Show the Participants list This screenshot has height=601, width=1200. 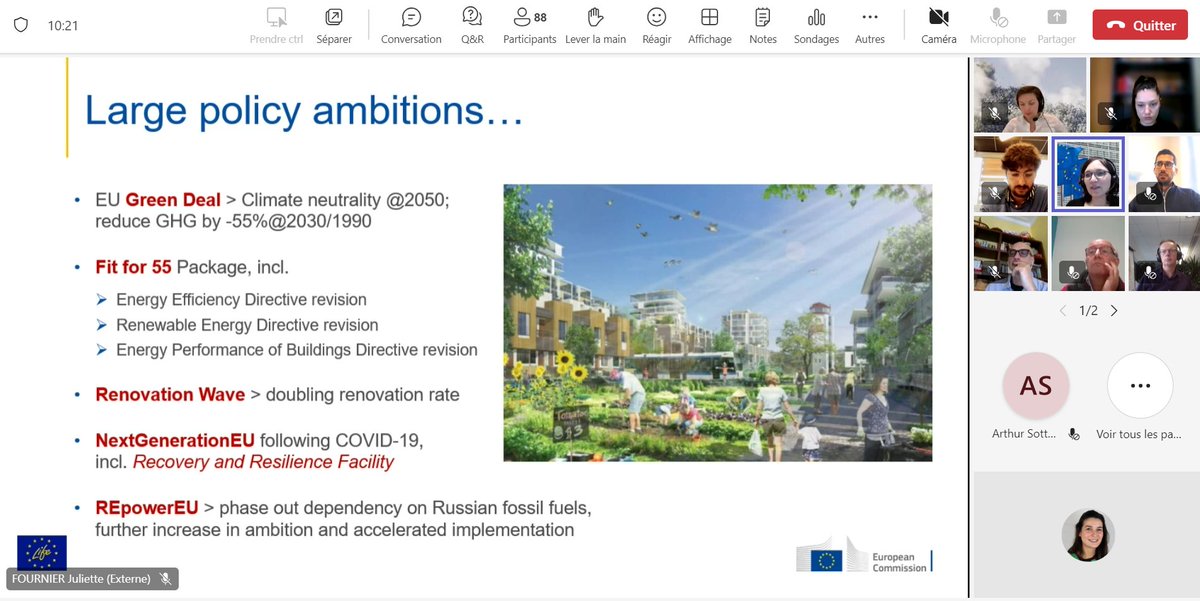point(529,26)
